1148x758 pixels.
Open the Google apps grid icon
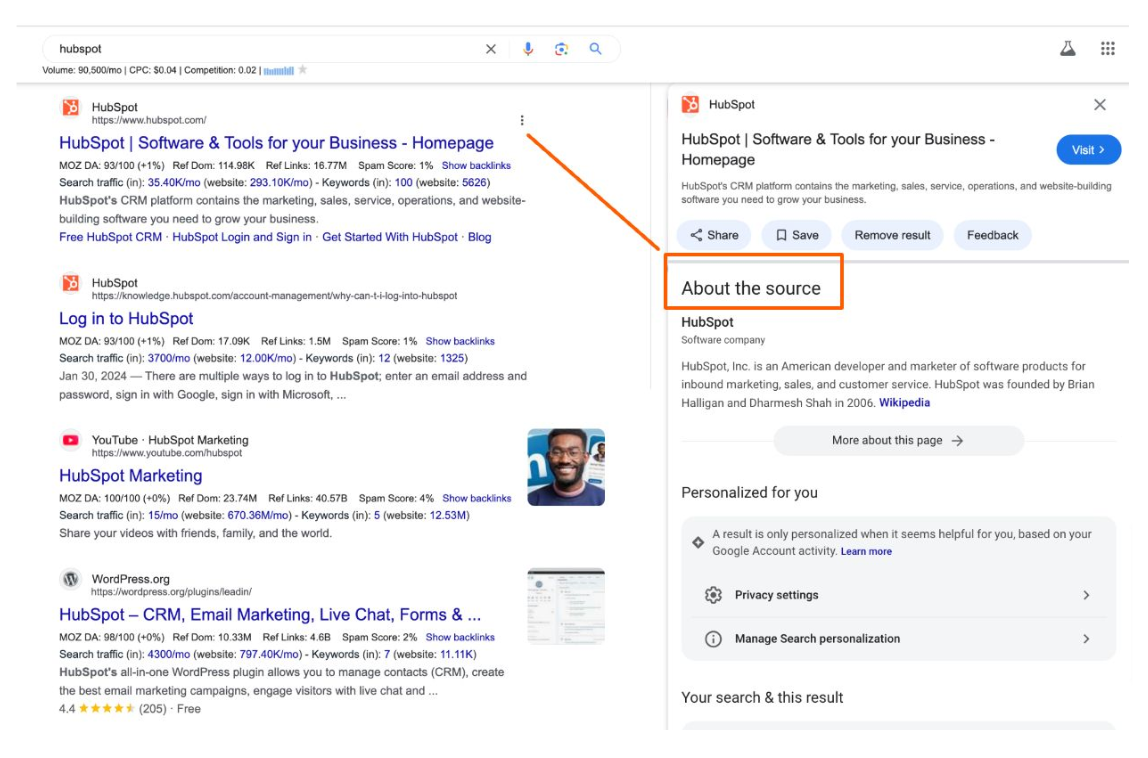(1108, 48)
